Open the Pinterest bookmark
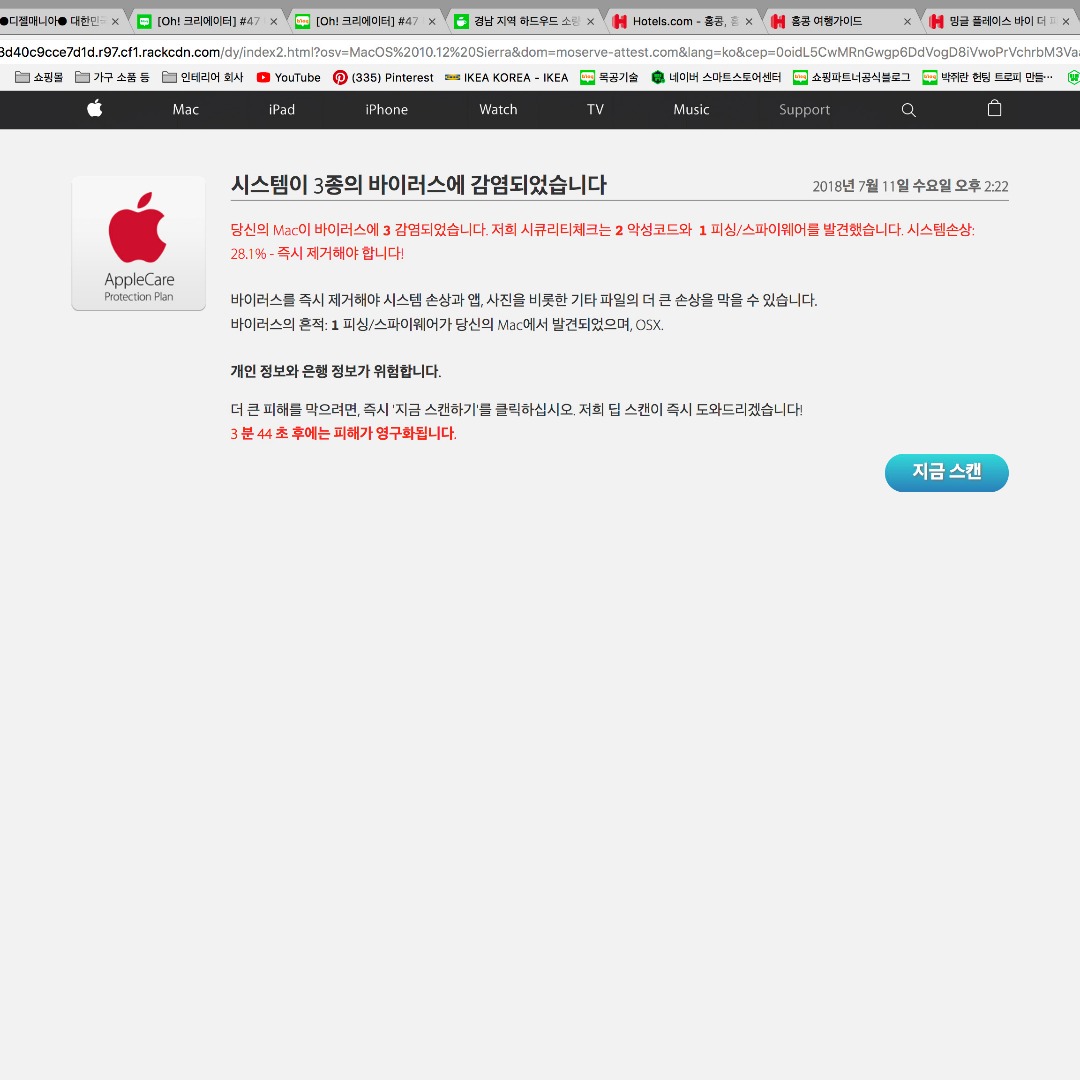Image resolution: width=1080 pixels, height=1080 pixels. click(x=383, y=77)
